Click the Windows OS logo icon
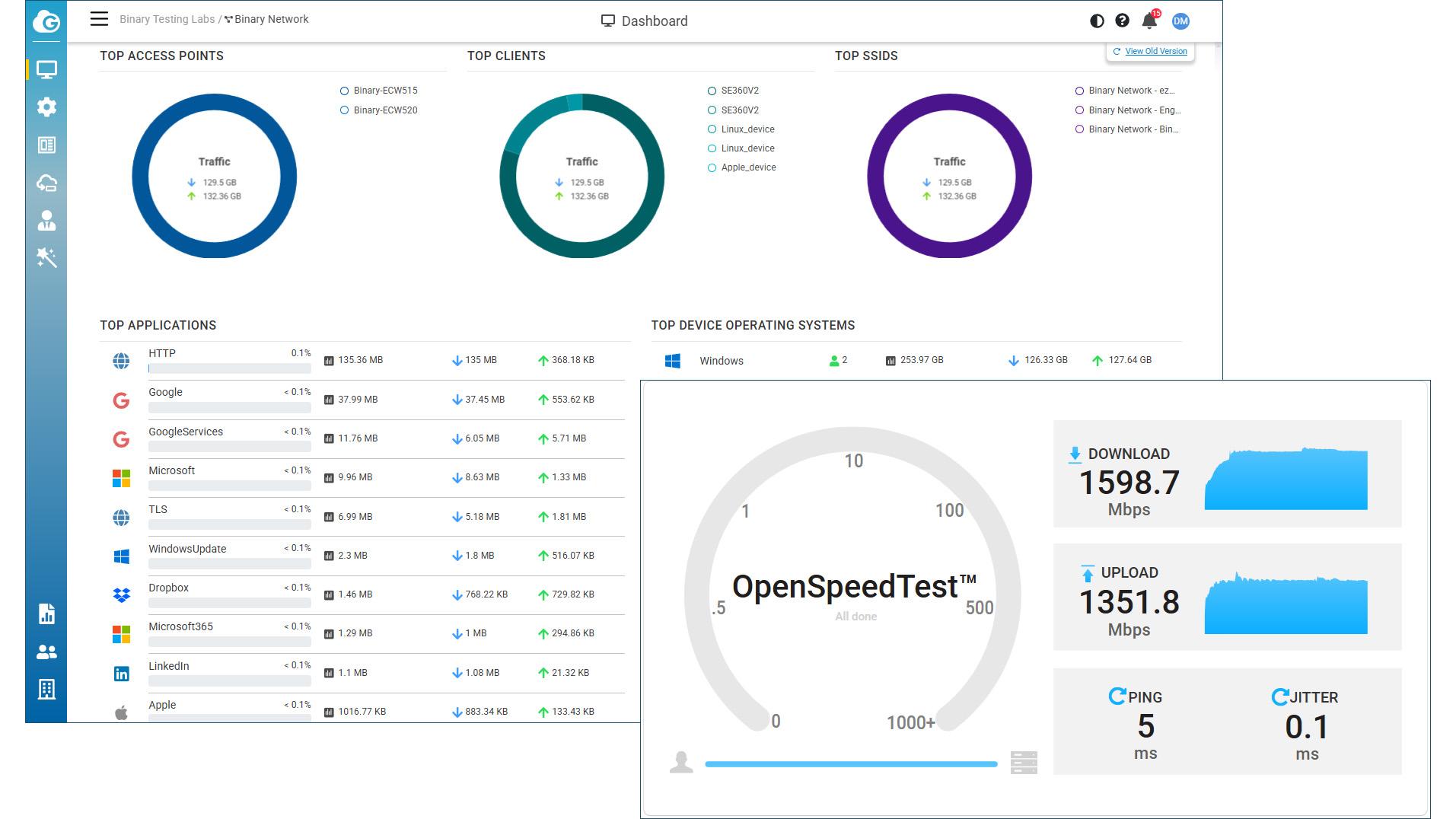Image resolution: width=1456 pixels, height=819 pixels. (x=673, y=361)
